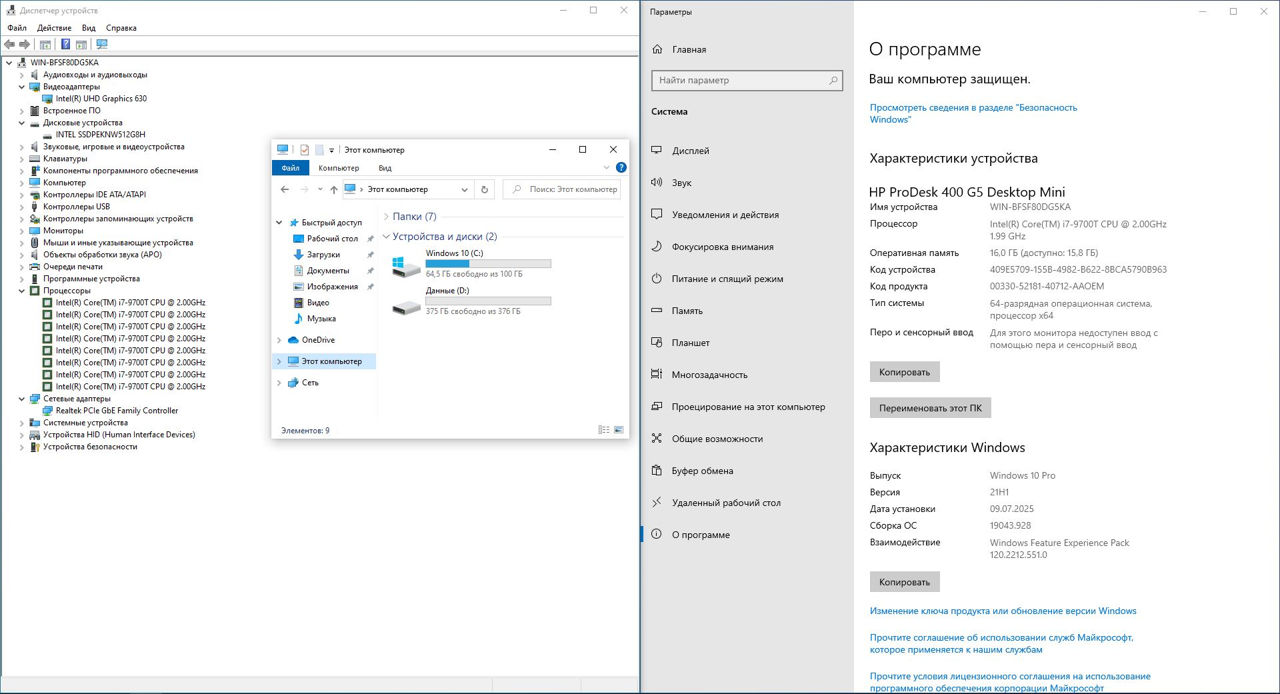This screenshot has height=694, width=1280.
Task: Open Display (Дисплей) settings in sidebar
Action: coord(690,151)
